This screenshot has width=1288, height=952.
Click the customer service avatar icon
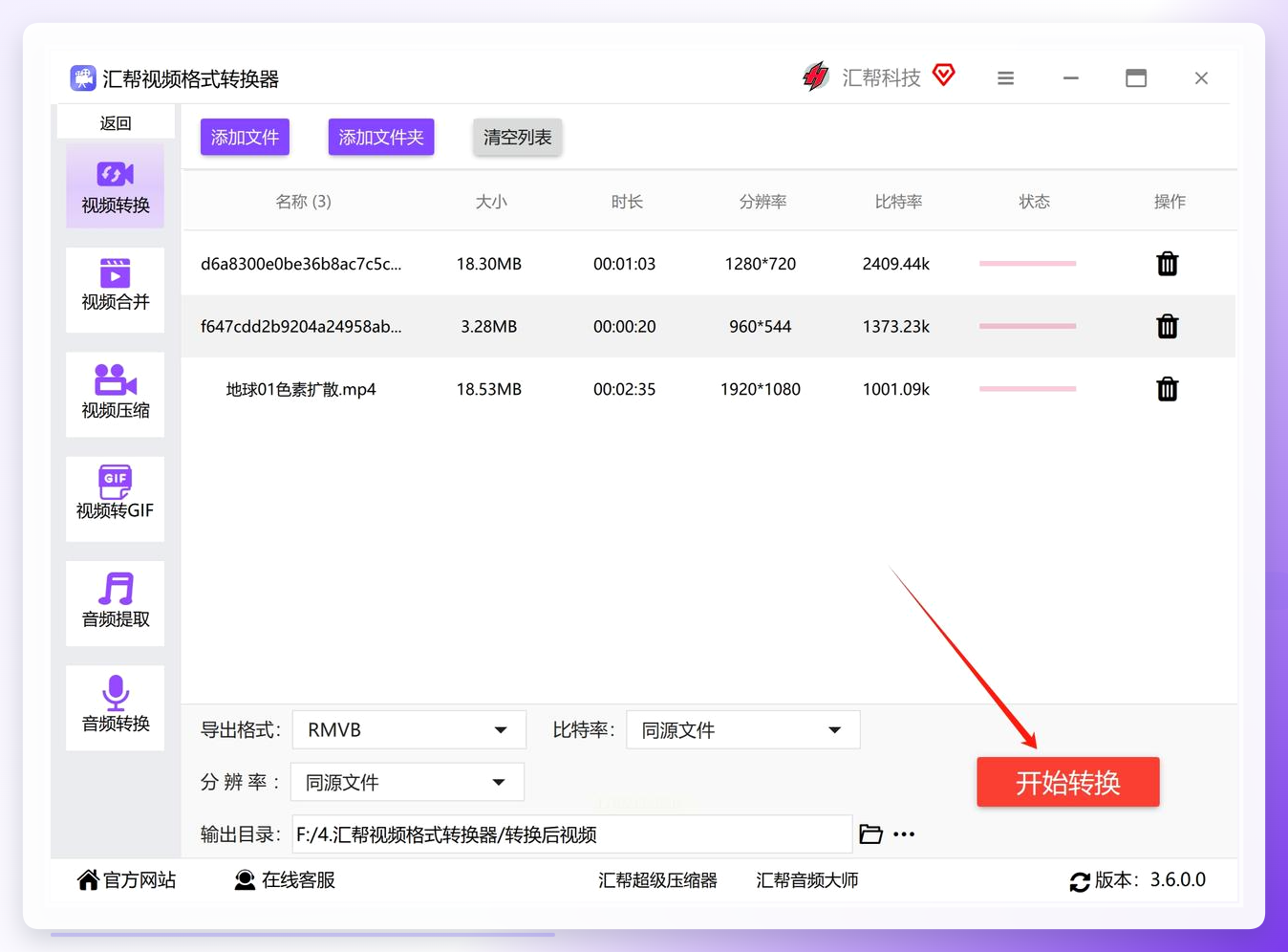[x=245, y=880]
